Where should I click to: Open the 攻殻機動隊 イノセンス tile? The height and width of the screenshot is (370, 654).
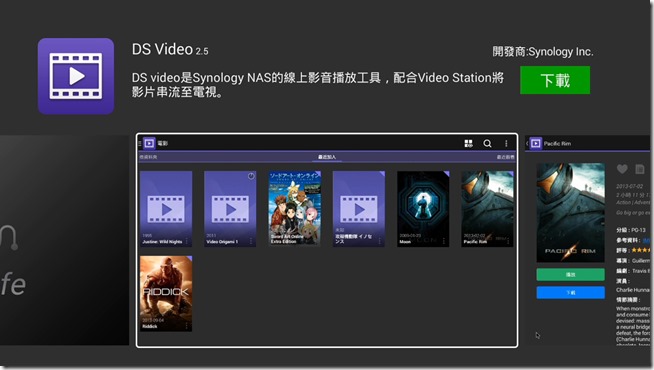tap(359, 209)
